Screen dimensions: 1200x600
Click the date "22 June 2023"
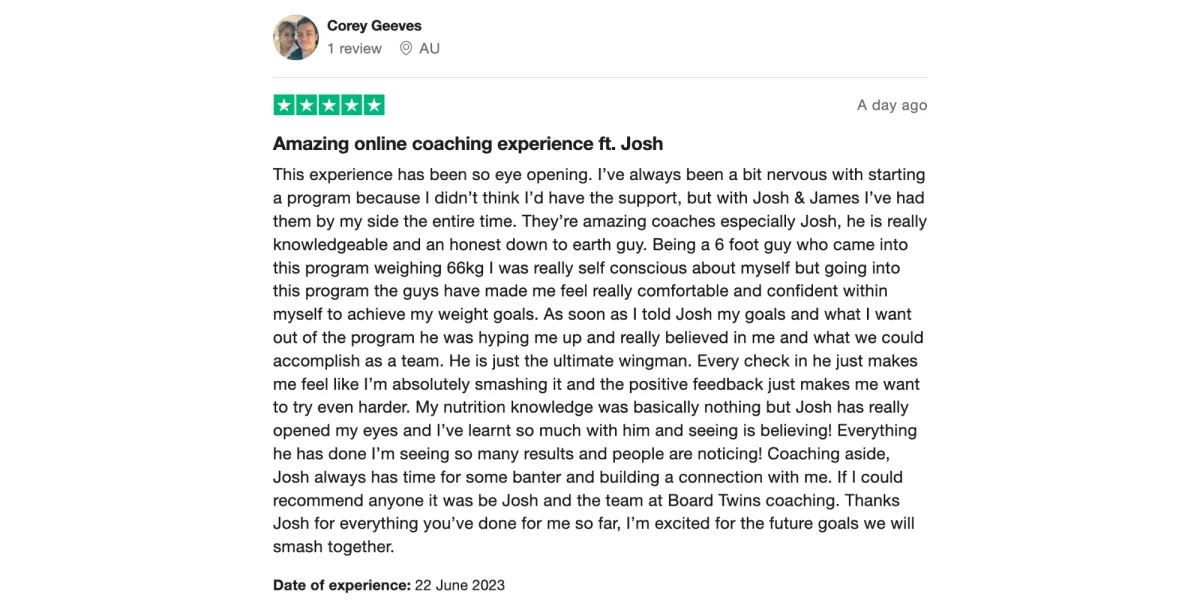pyautogui.click(x=459, y=585)
